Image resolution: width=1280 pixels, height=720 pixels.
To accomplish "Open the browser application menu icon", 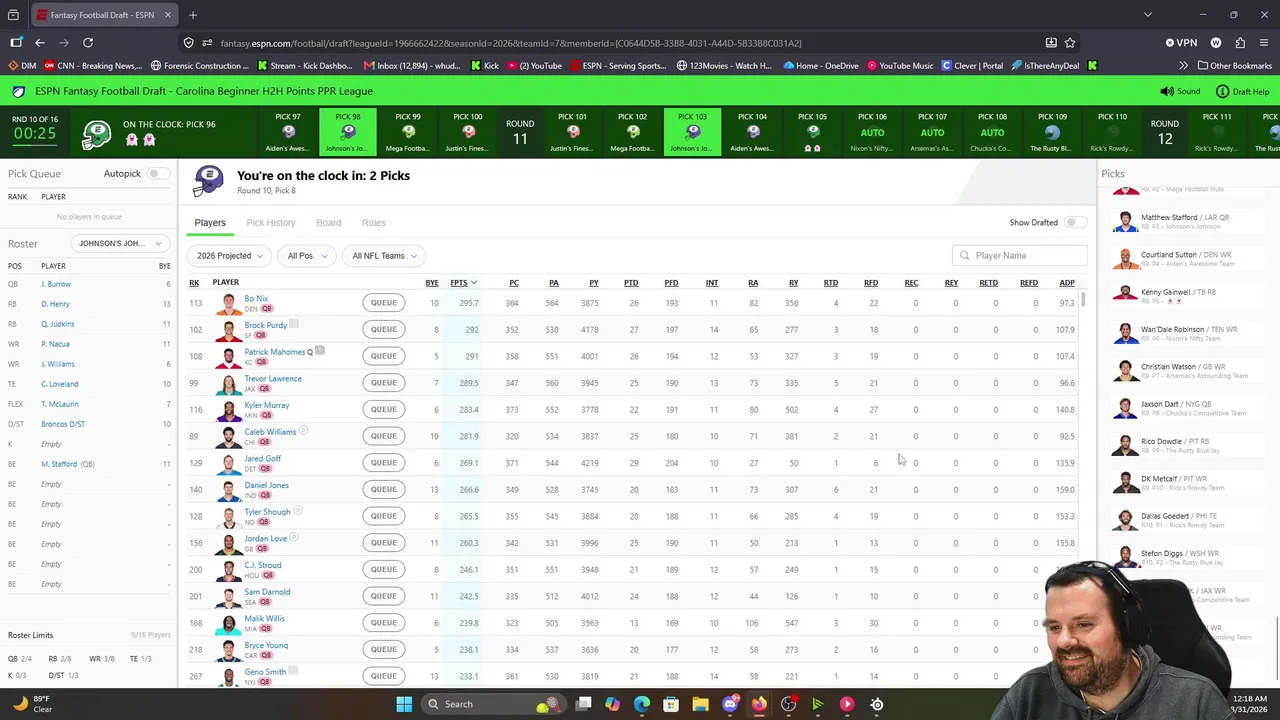I will pos(1263,43).
